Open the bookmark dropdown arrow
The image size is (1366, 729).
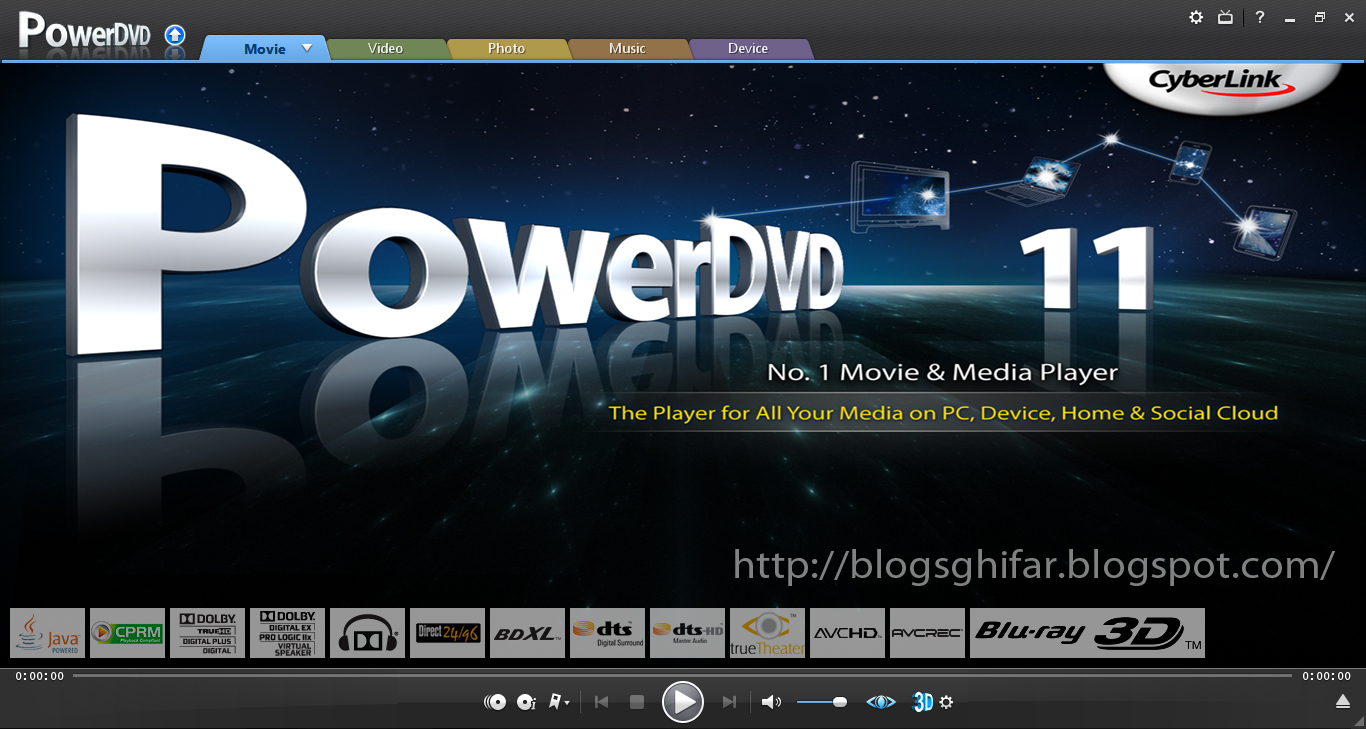[x=567, y=702]
